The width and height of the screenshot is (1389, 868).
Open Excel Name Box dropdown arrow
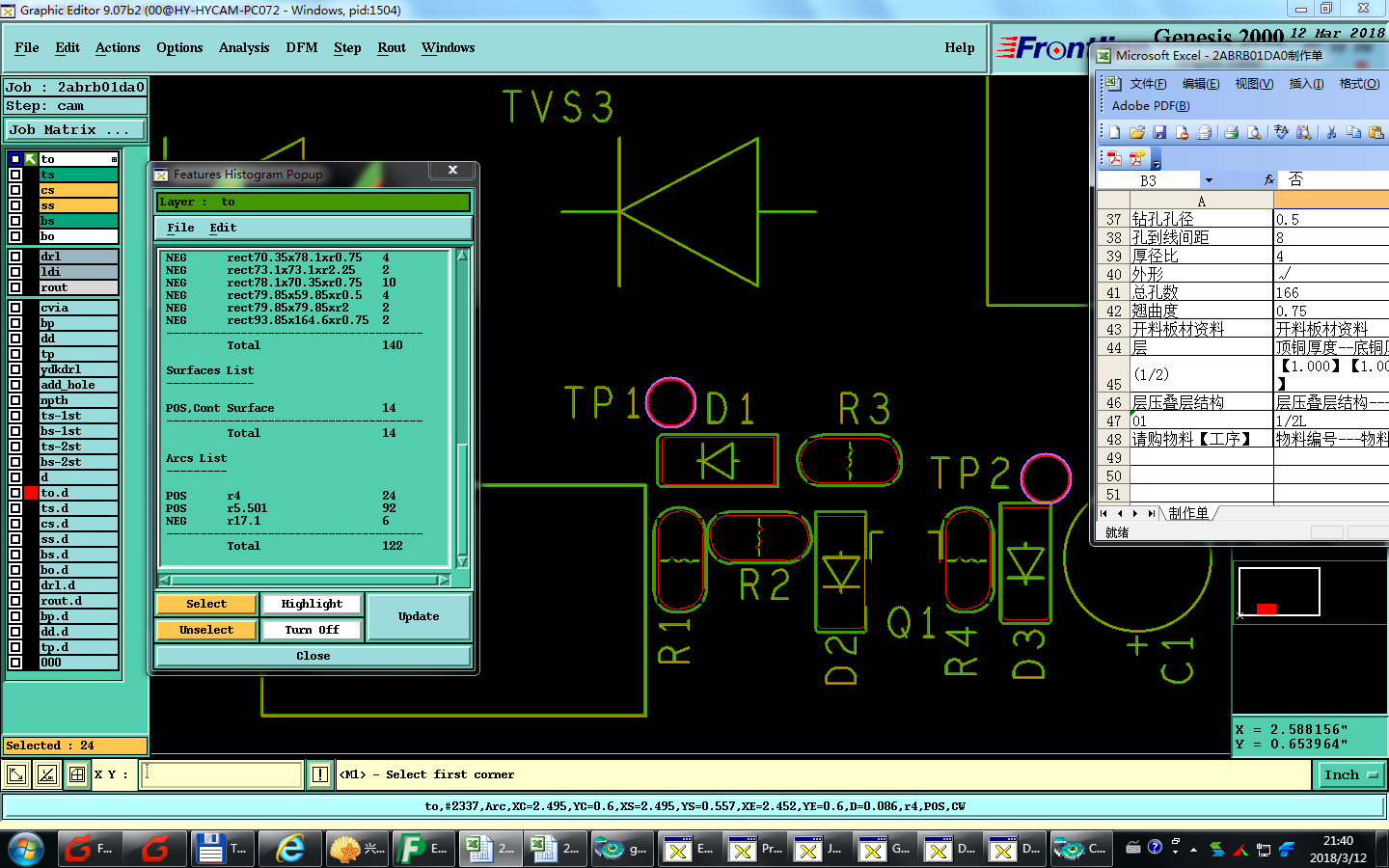tap(1209, 180)
